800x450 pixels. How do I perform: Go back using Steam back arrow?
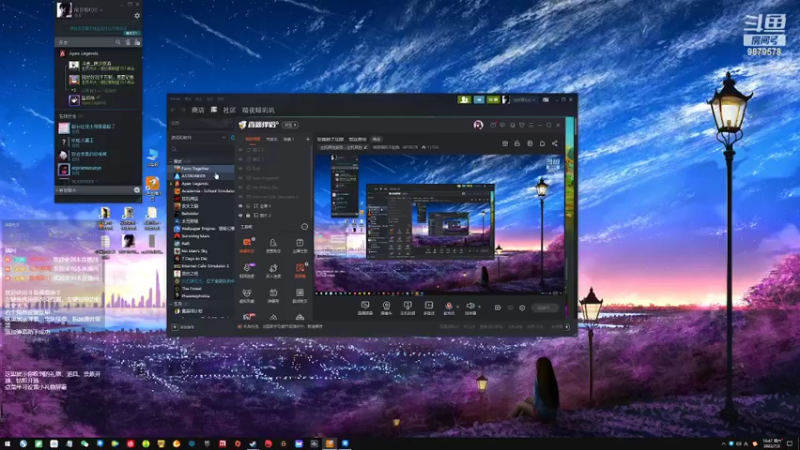coord(173,110)
